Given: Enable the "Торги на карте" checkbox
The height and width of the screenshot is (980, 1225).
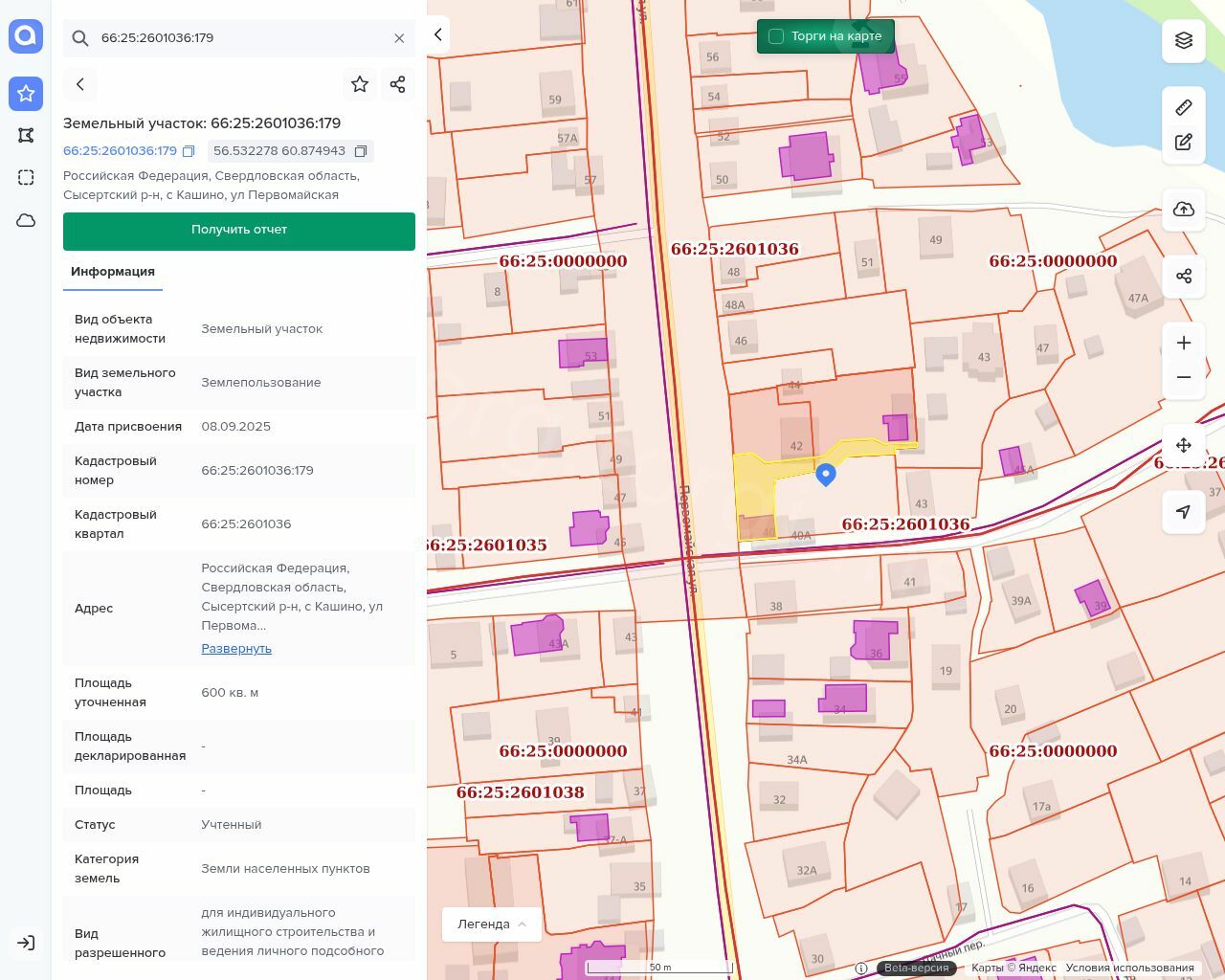Looking at the screenshot, I should tap(776, 36).
